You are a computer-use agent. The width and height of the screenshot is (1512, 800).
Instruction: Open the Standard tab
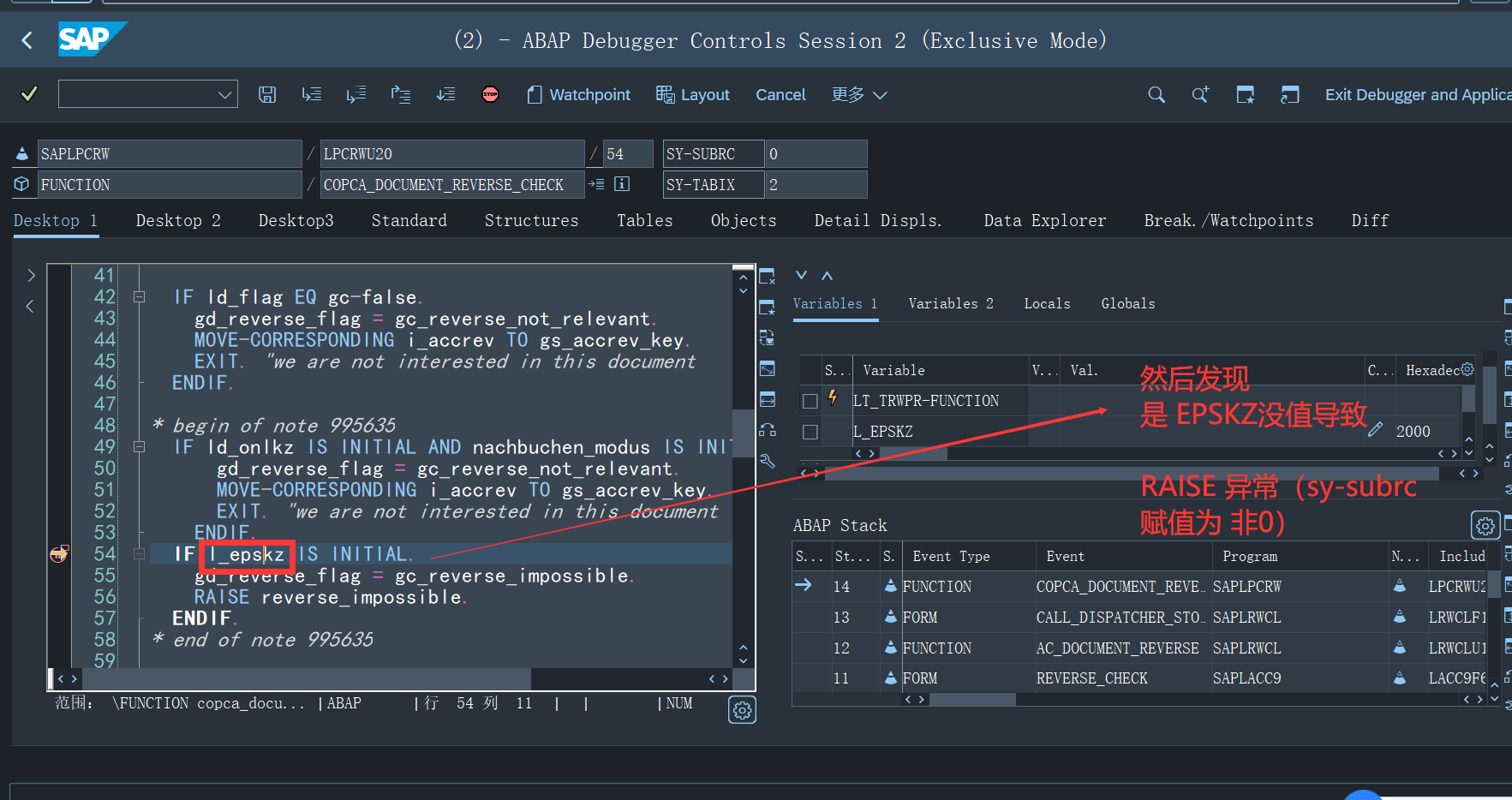pos(409,221)
